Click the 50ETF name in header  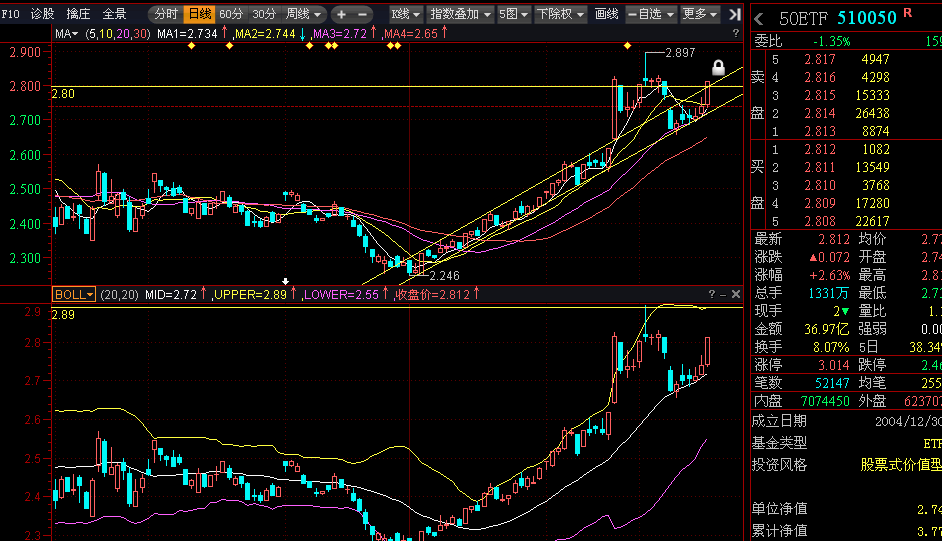pos(803,19)
